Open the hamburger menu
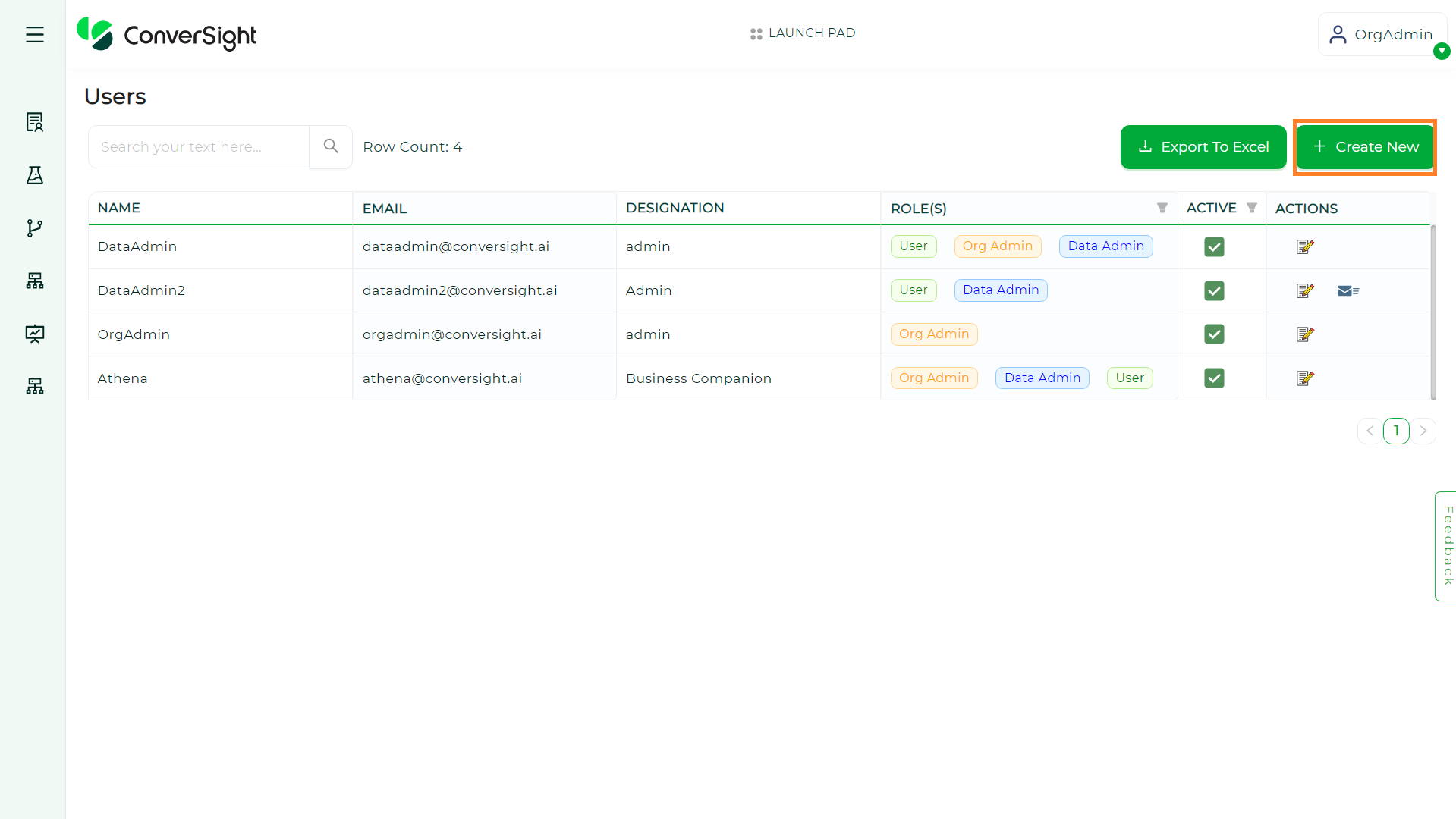The width and height of the screenshot is (1456, 819). pos(34,34)
